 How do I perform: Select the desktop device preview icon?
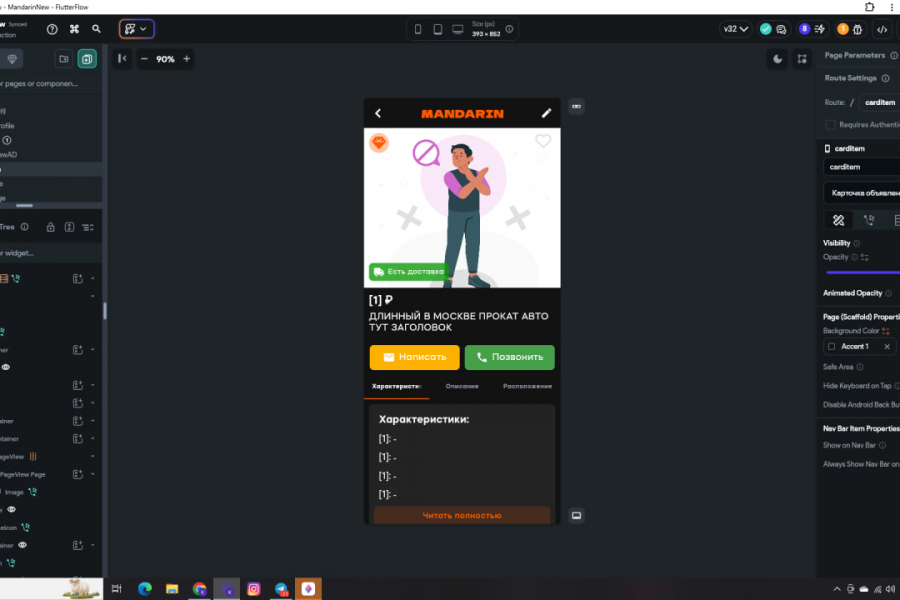[457, 29]
